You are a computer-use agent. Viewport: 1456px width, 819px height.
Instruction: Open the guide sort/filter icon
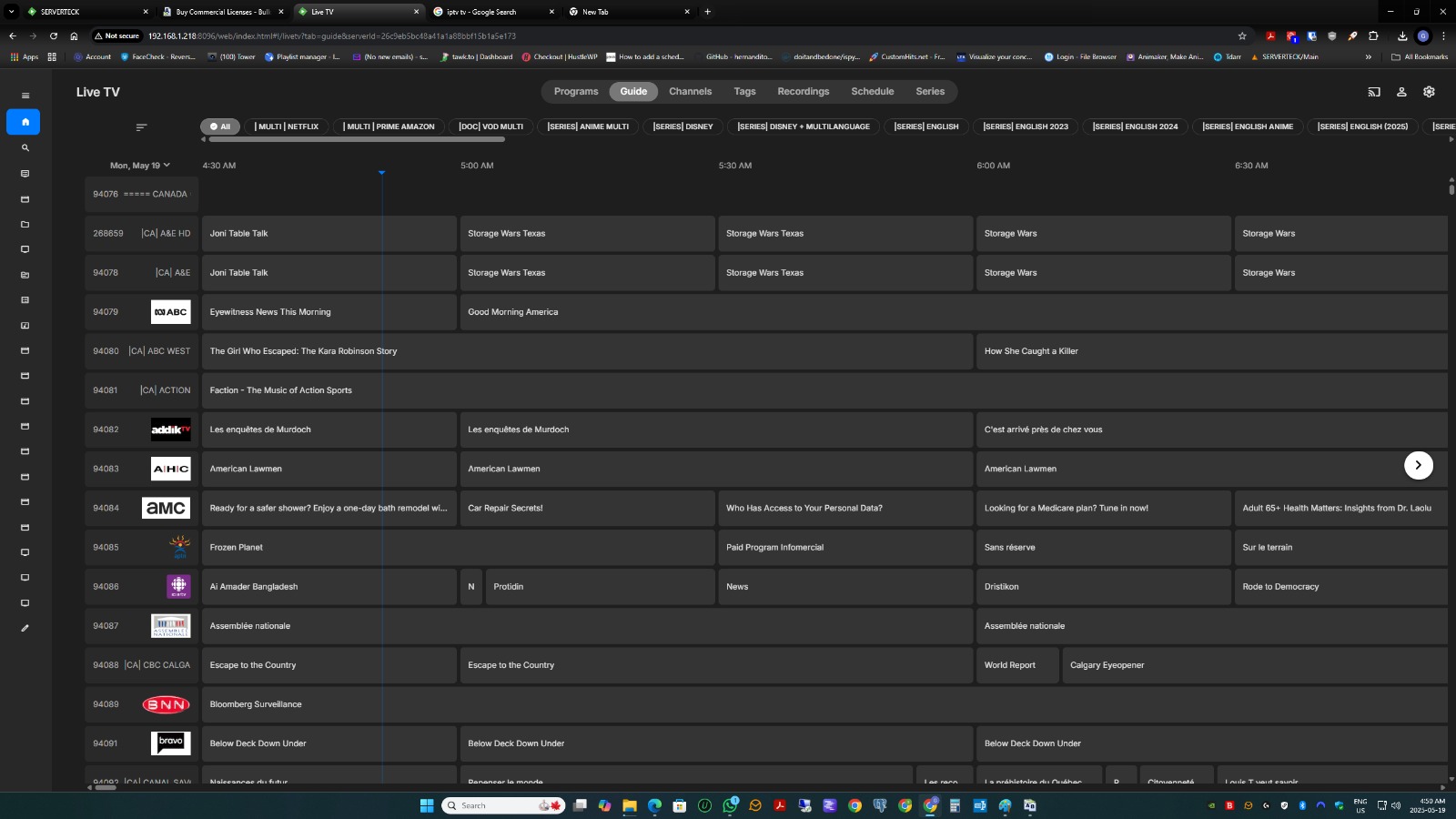(141, 127)
